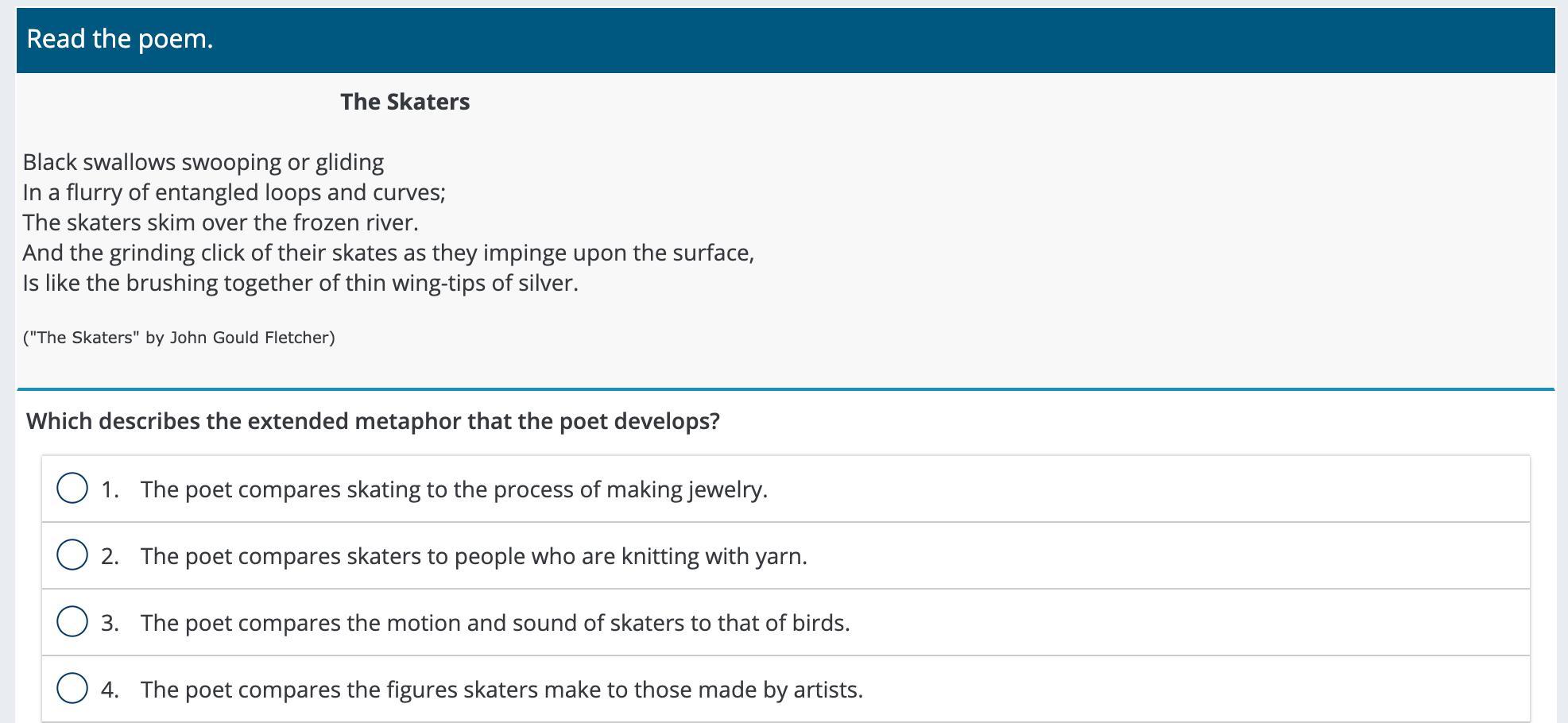
Task: Click the answer text about knitting with yarn
Action: tap(474, 556)
